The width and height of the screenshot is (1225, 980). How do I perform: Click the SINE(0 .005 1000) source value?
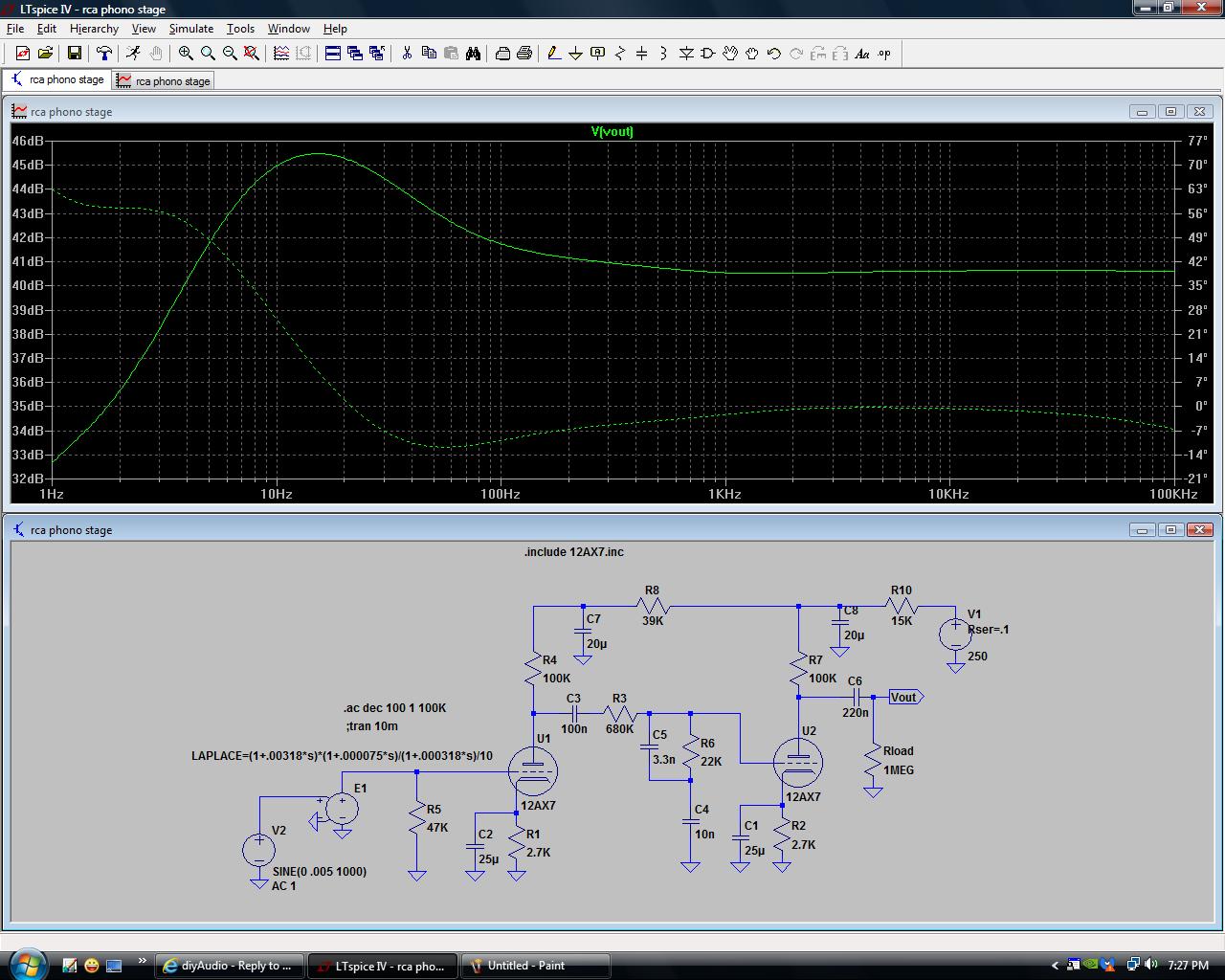tap(319, 872)
